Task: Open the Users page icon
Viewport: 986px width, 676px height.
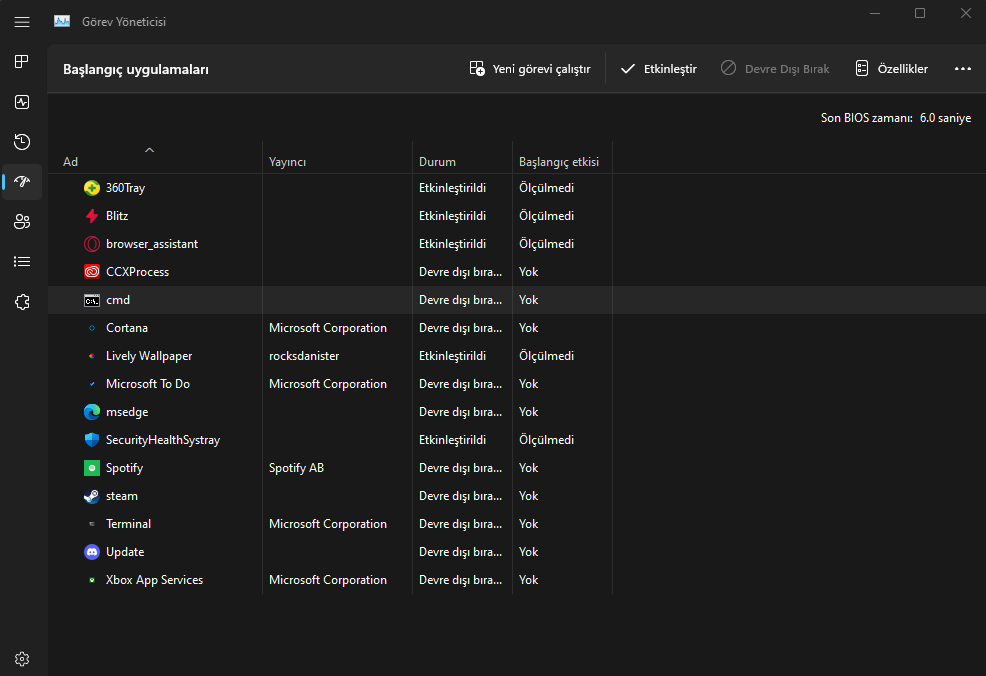Action: point(22,221)
